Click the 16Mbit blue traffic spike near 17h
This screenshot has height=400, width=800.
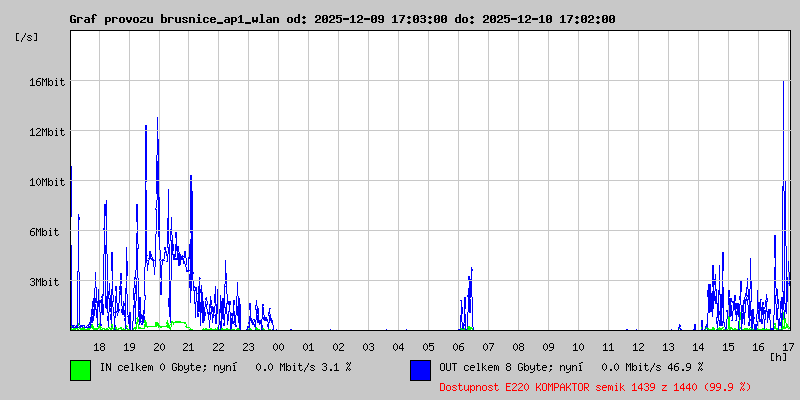[784, 204]
